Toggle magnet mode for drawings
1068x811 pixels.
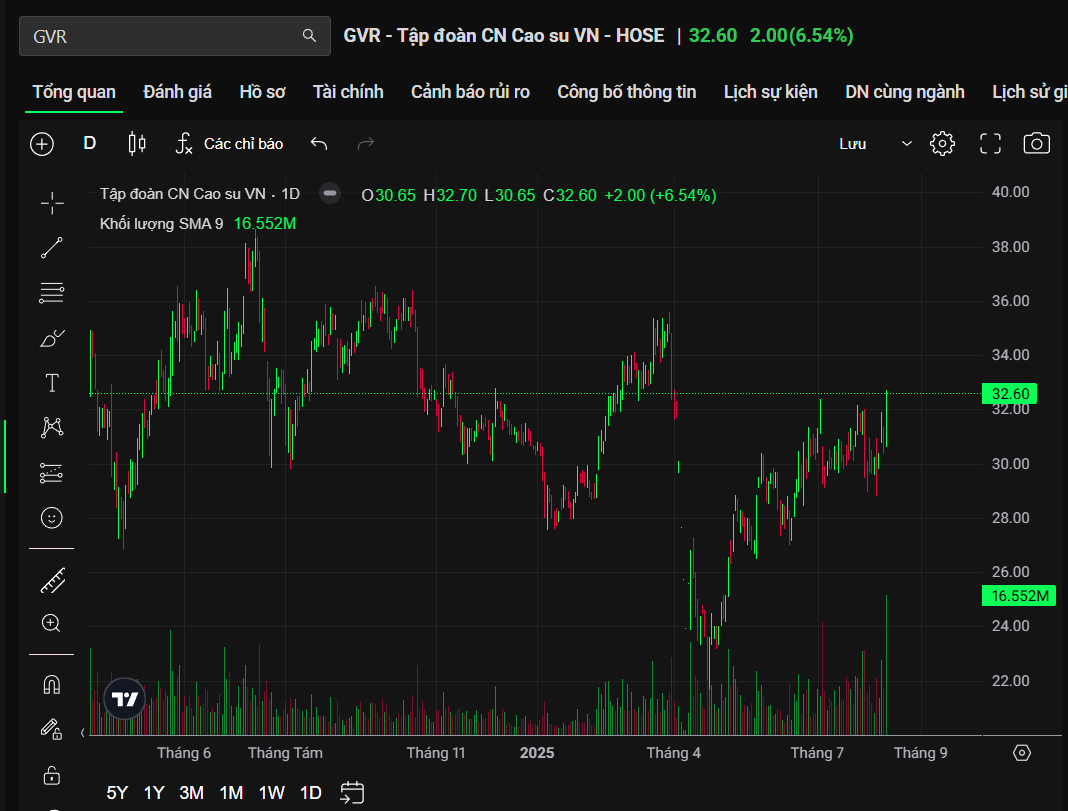point(52,684)
